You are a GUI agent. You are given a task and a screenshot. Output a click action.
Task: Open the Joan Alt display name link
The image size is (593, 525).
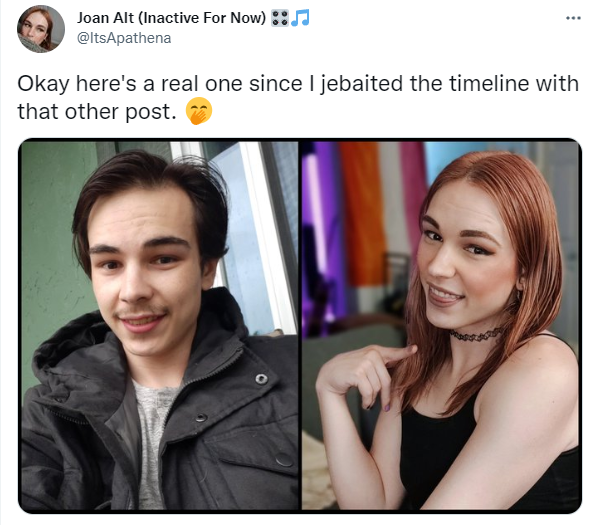pyautogui.click(x=105, y=18)
